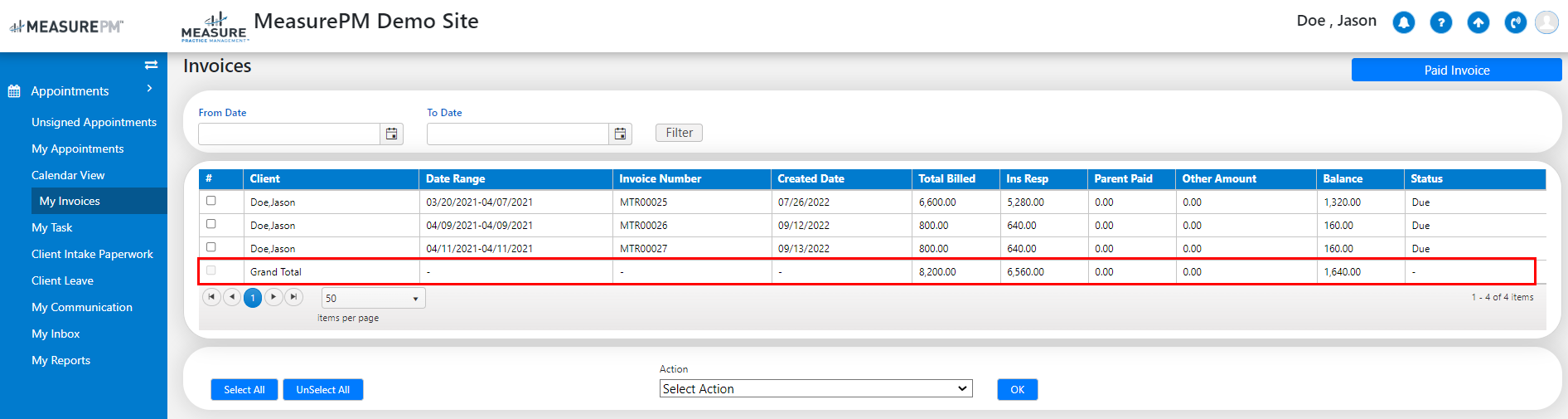The height and width of the screenshot is (419, 1568).
Task: Focus the From Date input field
Action: pyautogui.click(x=289, y=134)
